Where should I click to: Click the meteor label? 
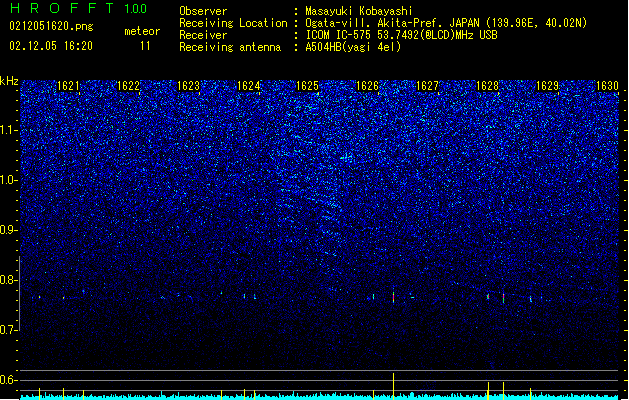coord(142,31)
